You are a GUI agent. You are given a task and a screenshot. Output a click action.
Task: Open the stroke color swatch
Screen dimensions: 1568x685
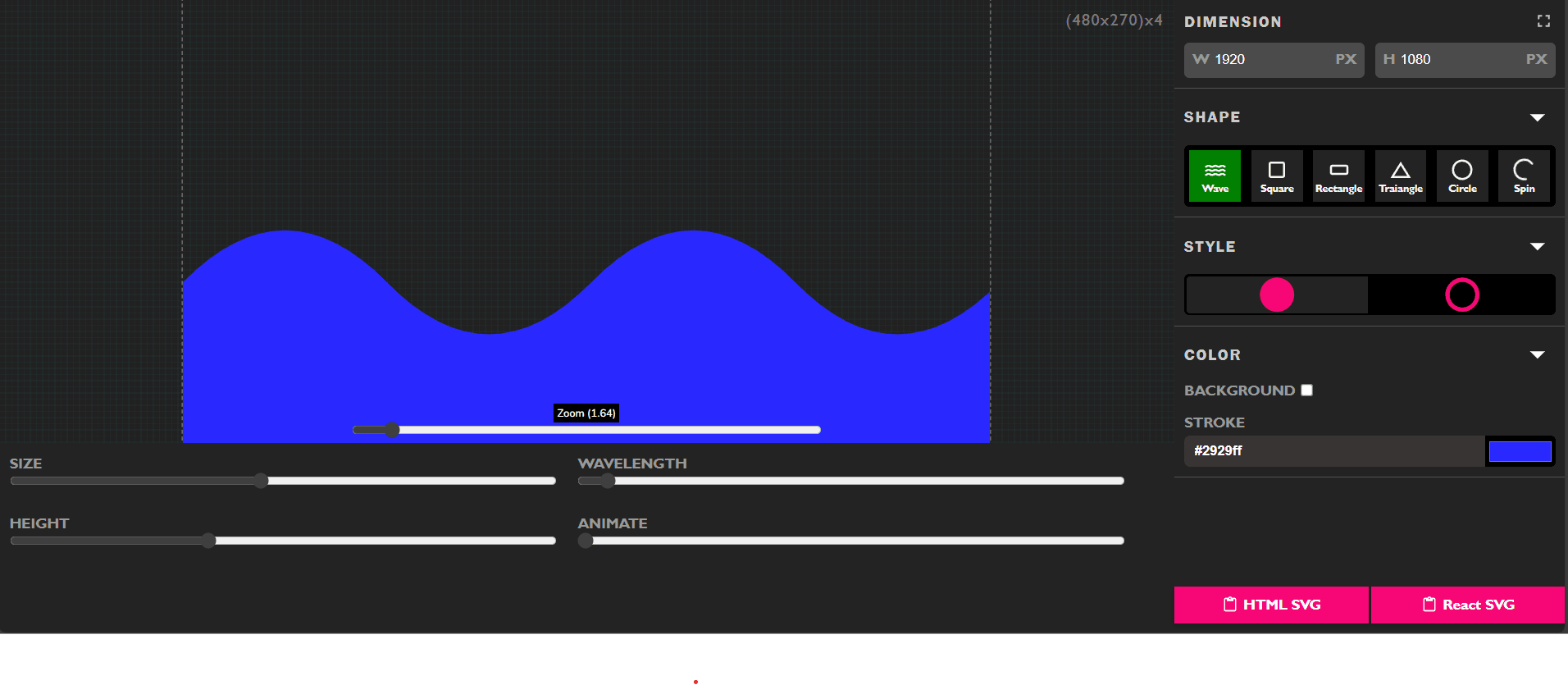1520,451
